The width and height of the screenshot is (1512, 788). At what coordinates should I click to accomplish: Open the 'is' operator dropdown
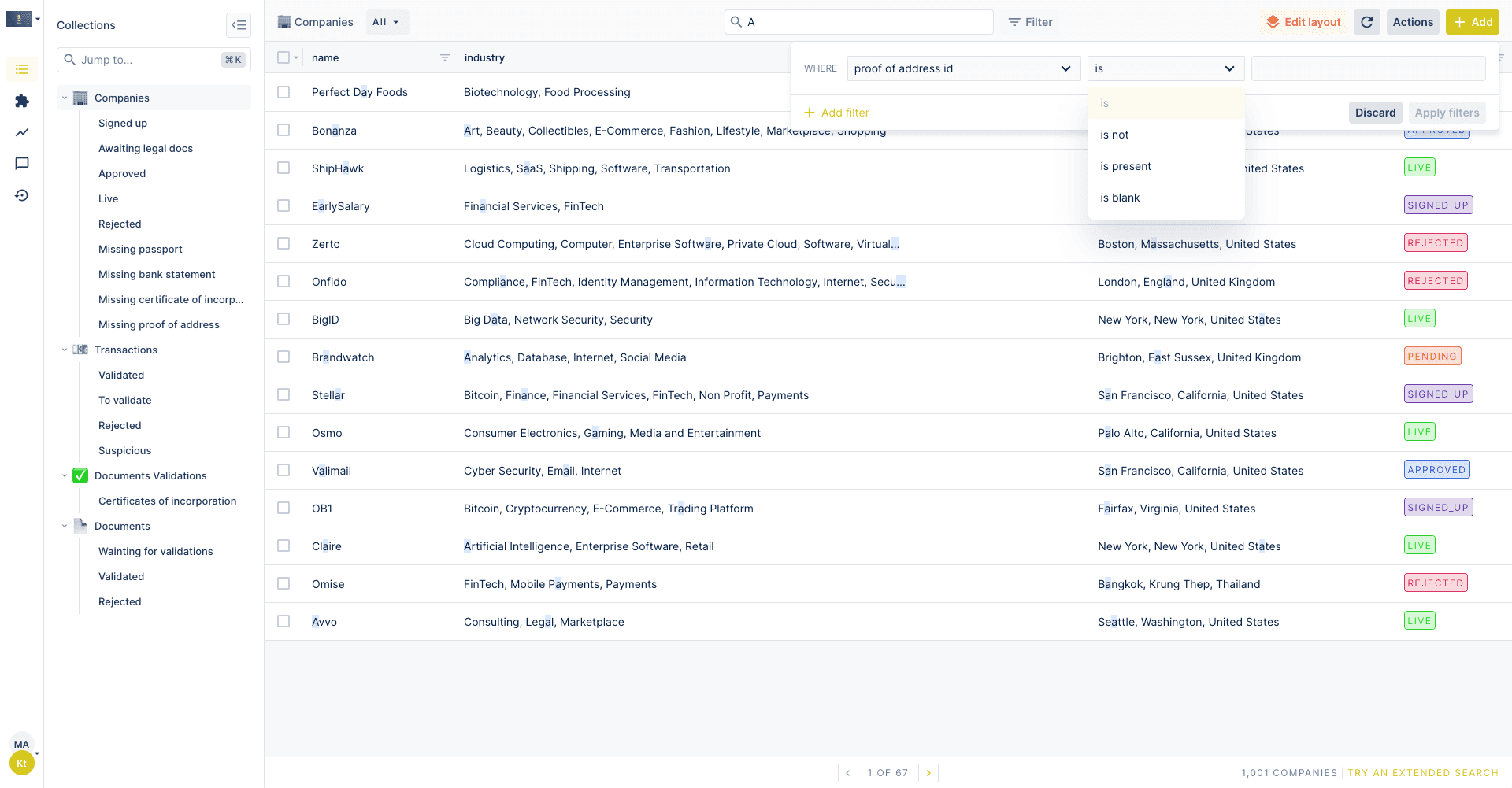1165,68
